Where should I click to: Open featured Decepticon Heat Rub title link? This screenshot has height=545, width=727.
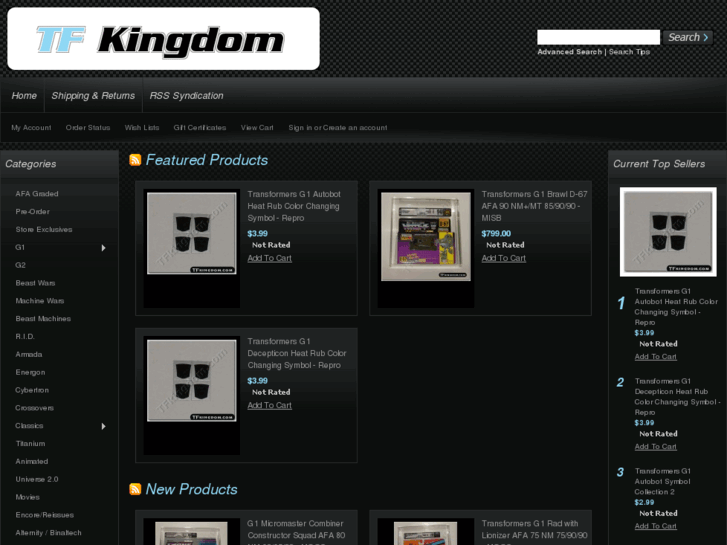[x=297, y=353]
